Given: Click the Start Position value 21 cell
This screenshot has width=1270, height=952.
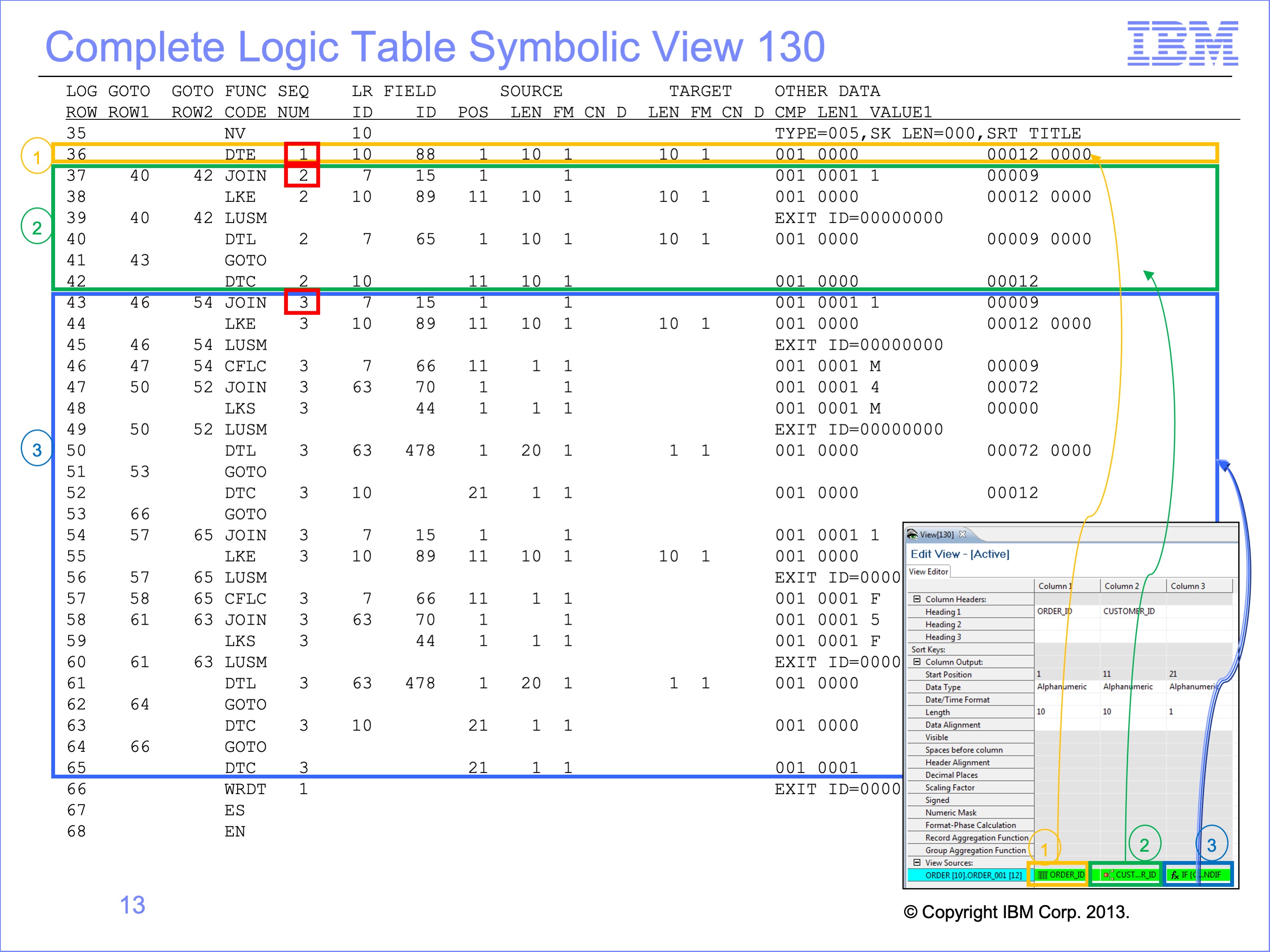Looking at the screenshot, I should click(1199, 674).
